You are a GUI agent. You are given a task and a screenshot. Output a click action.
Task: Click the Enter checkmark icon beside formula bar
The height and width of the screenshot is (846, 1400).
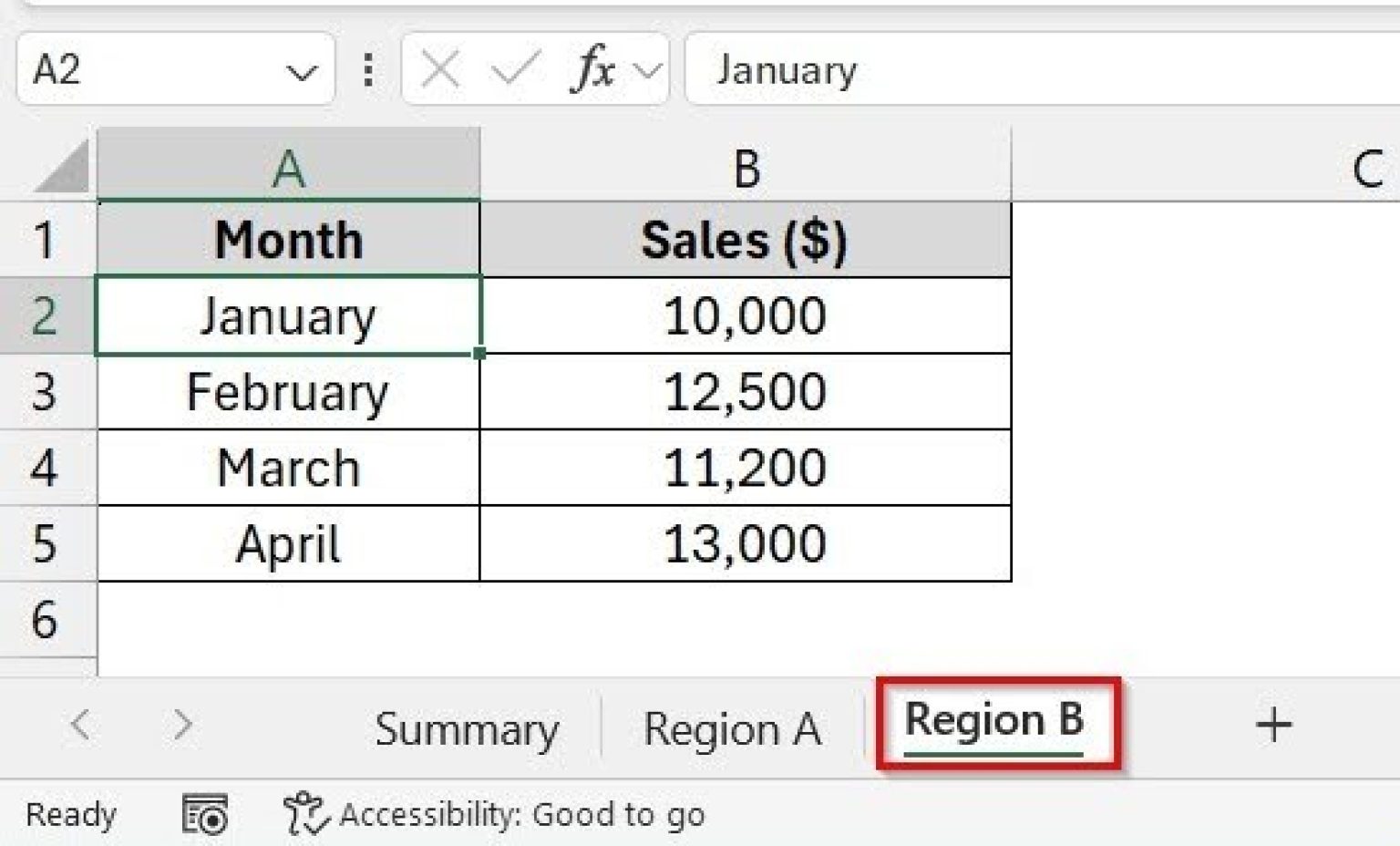tap(514, 67)
